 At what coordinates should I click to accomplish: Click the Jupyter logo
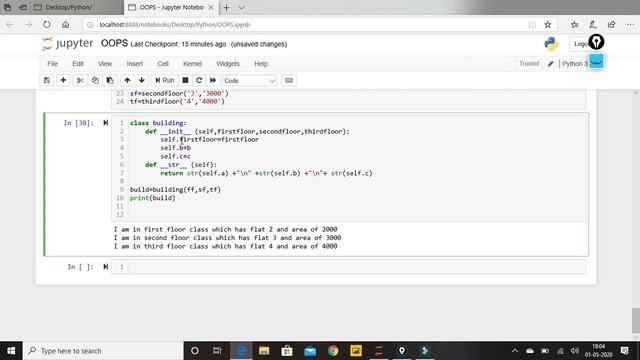(68, 43)
